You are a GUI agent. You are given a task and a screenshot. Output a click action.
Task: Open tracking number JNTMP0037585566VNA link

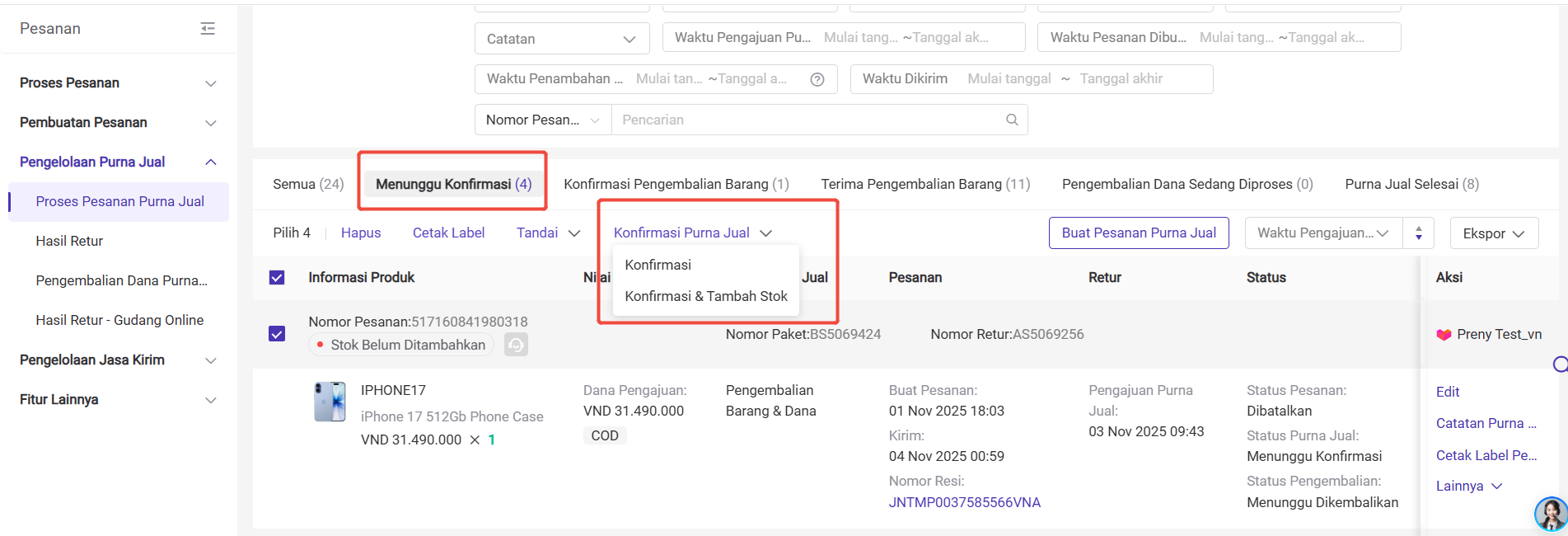[964, 502]
